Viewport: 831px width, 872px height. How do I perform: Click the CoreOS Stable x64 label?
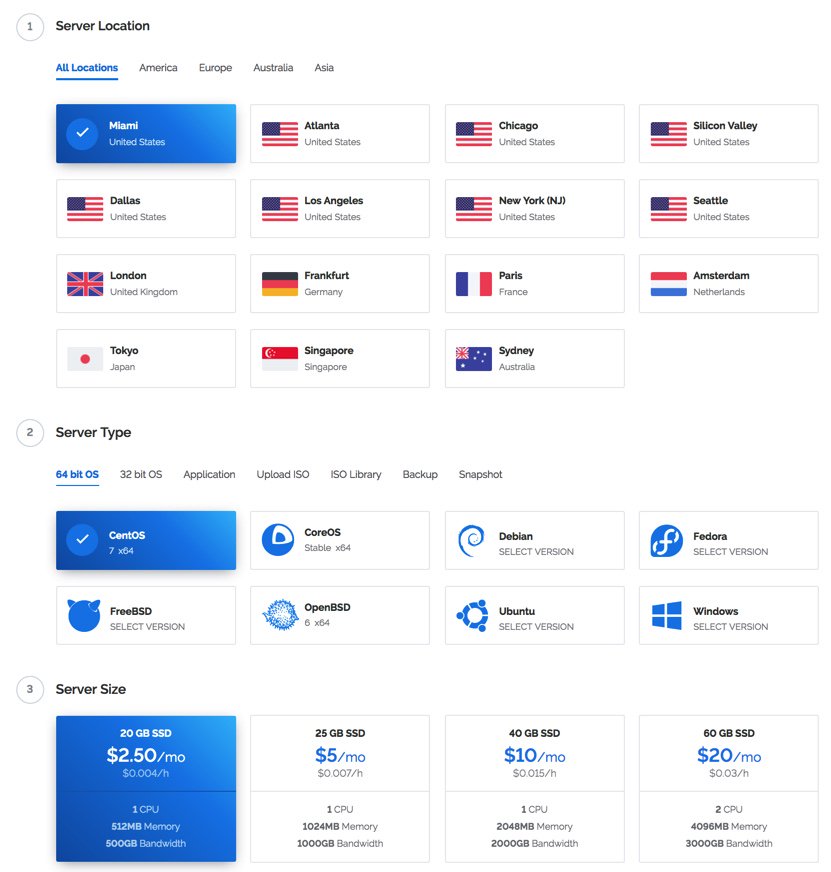328,548
